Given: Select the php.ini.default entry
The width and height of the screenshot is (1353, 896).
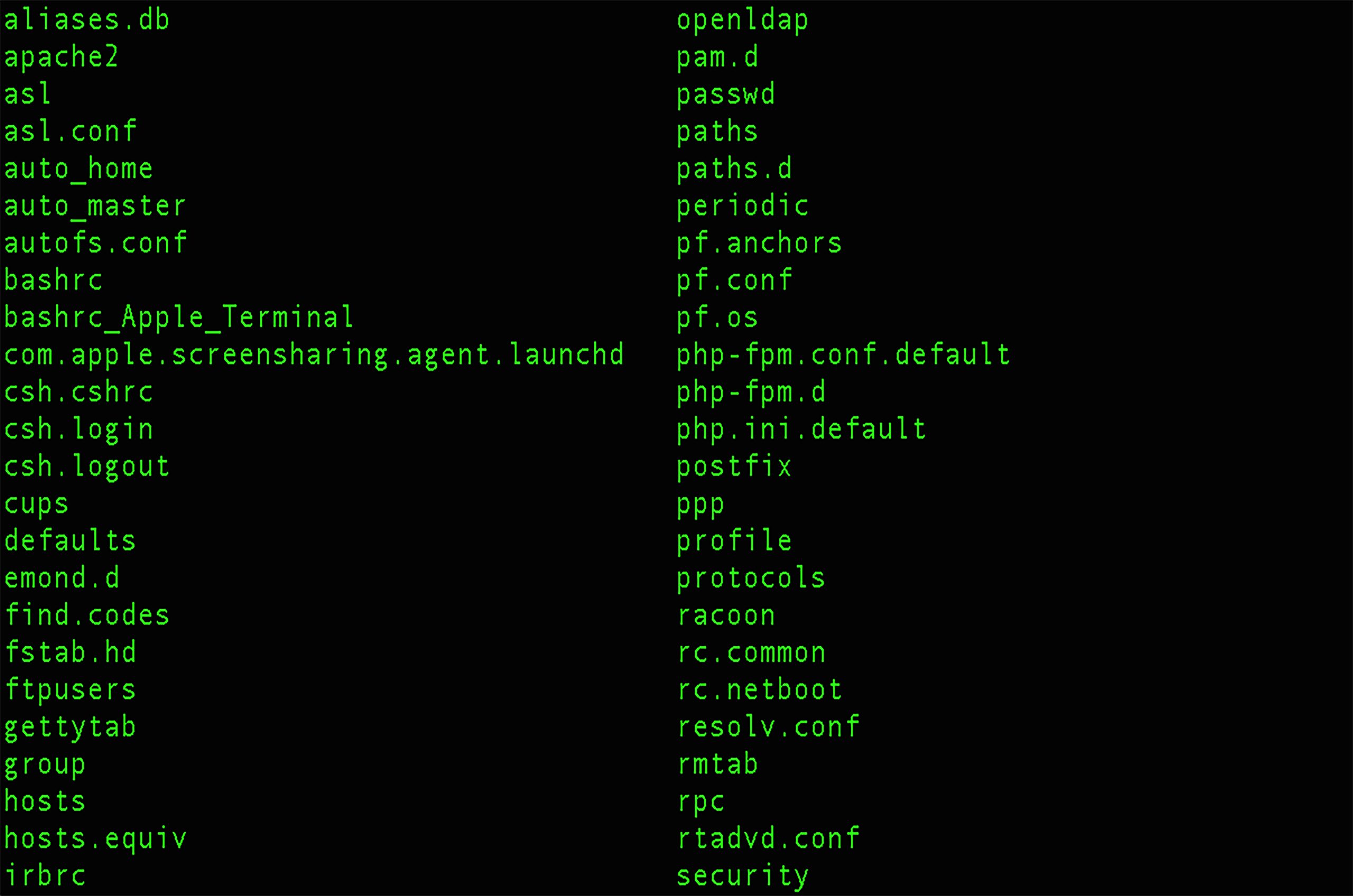Looking at the screenshot, I should pyautogui.click(x=801, y=429).
